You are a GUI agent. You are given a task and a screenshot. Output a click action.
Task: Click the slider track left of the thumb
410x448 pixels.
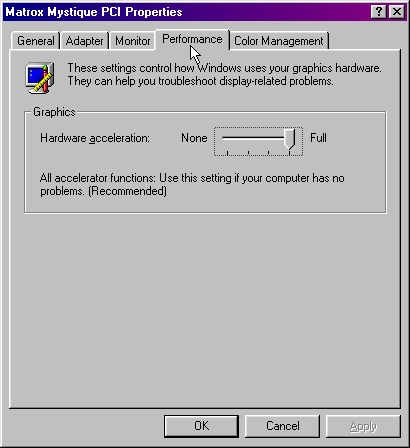point(253,138)
